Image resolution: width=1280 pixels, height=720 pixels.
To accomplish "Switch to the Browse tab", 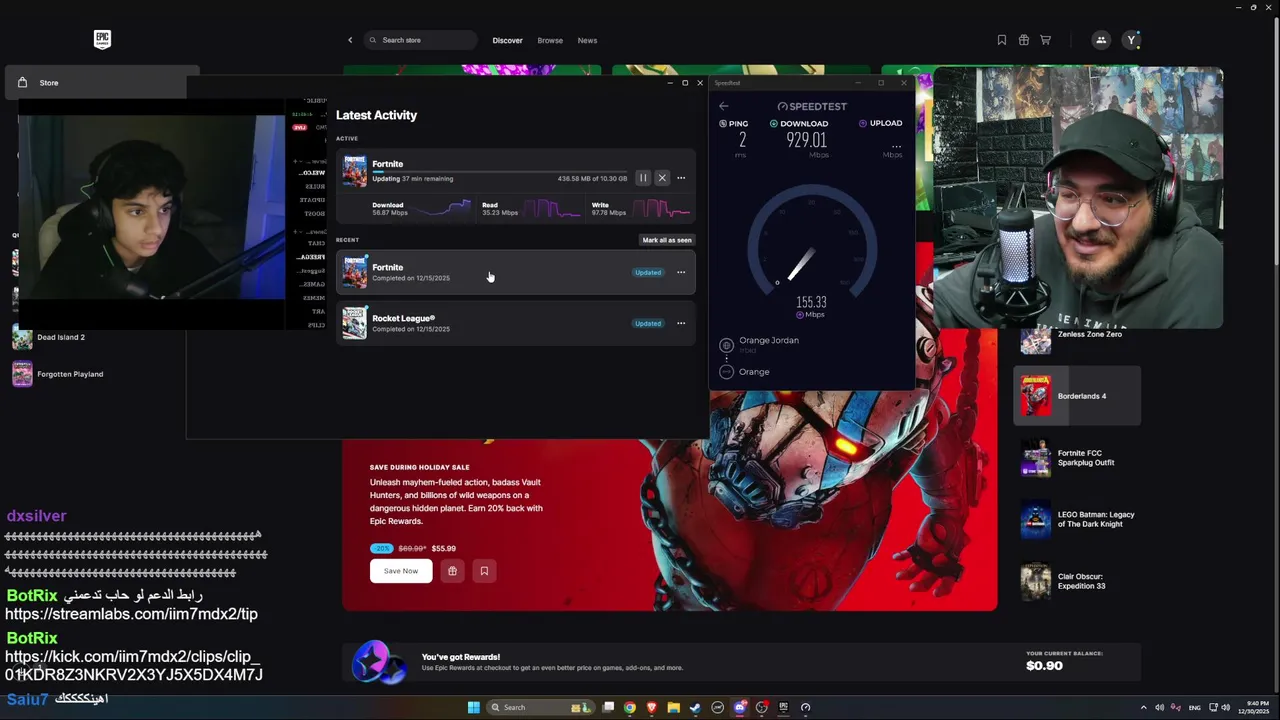I will point(550,40).
